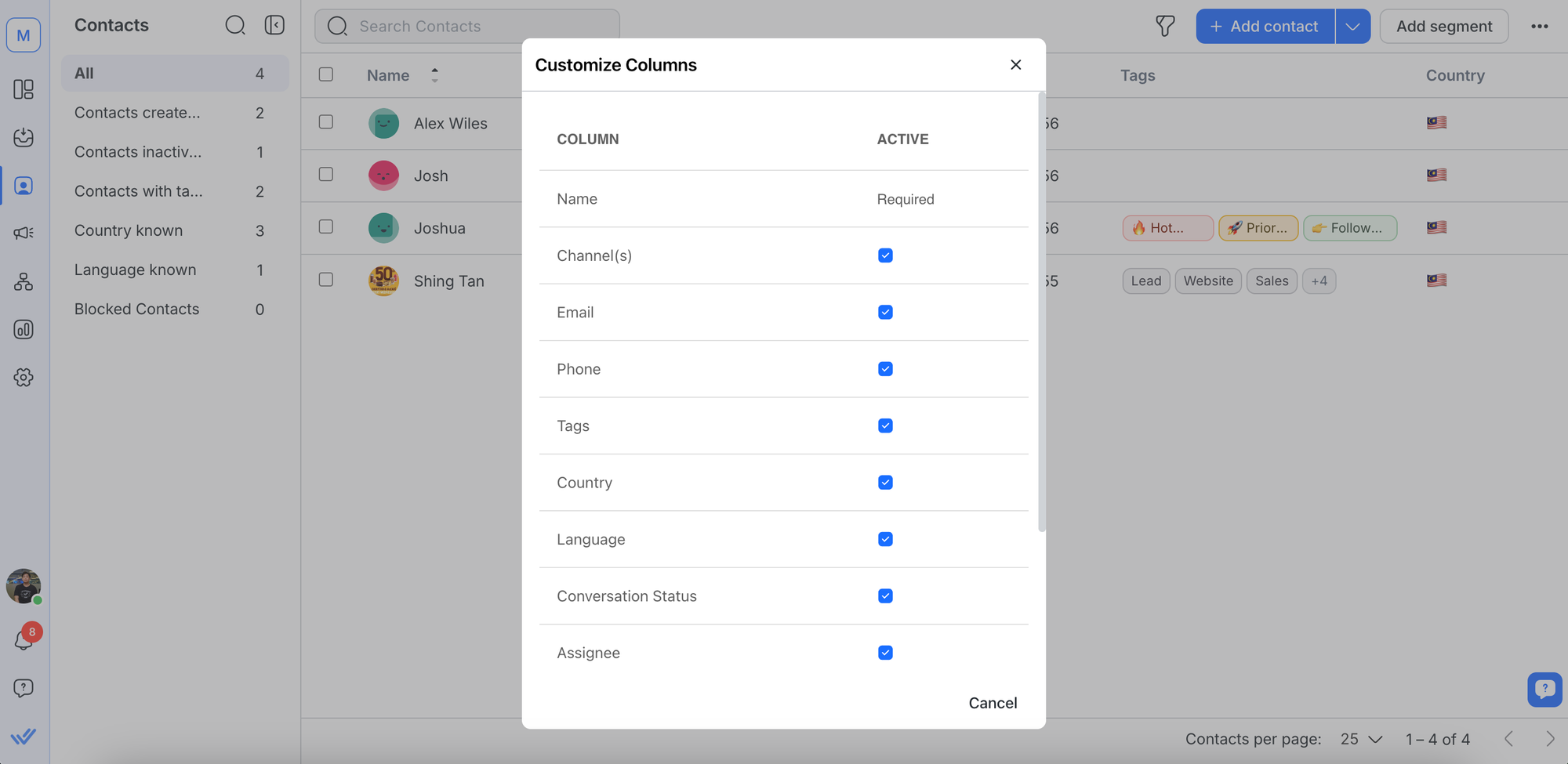Toggle the Conversation Status column checkbox

pos(885,596)
